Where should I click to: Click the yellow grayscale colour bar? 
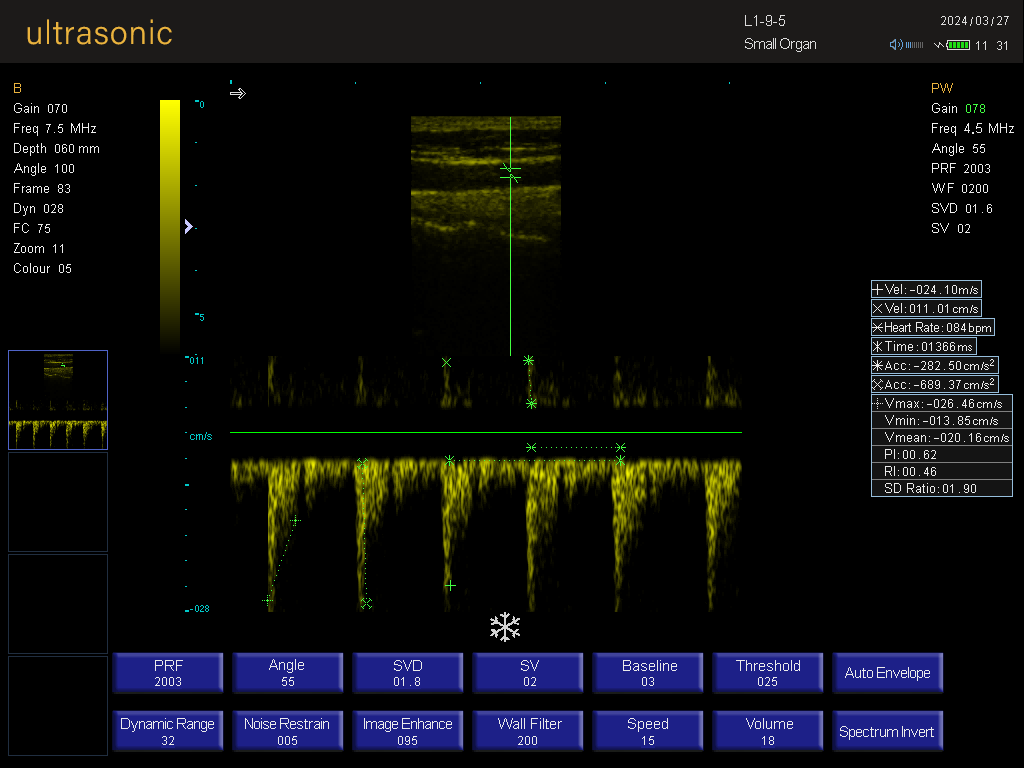click(x=170, y=225)
